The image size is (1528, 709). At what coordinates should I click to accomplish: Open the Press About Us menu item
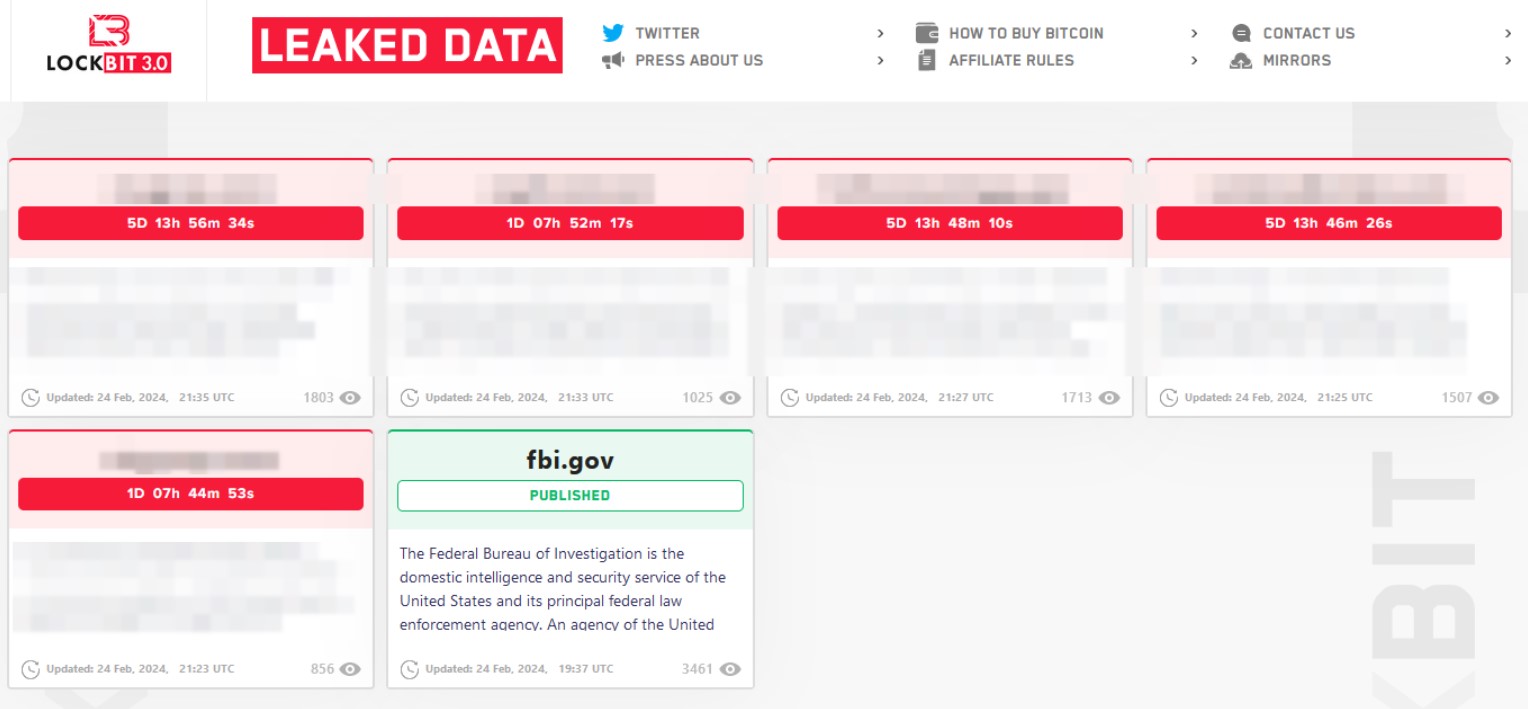pyautogui.click(x=698, y=61)
